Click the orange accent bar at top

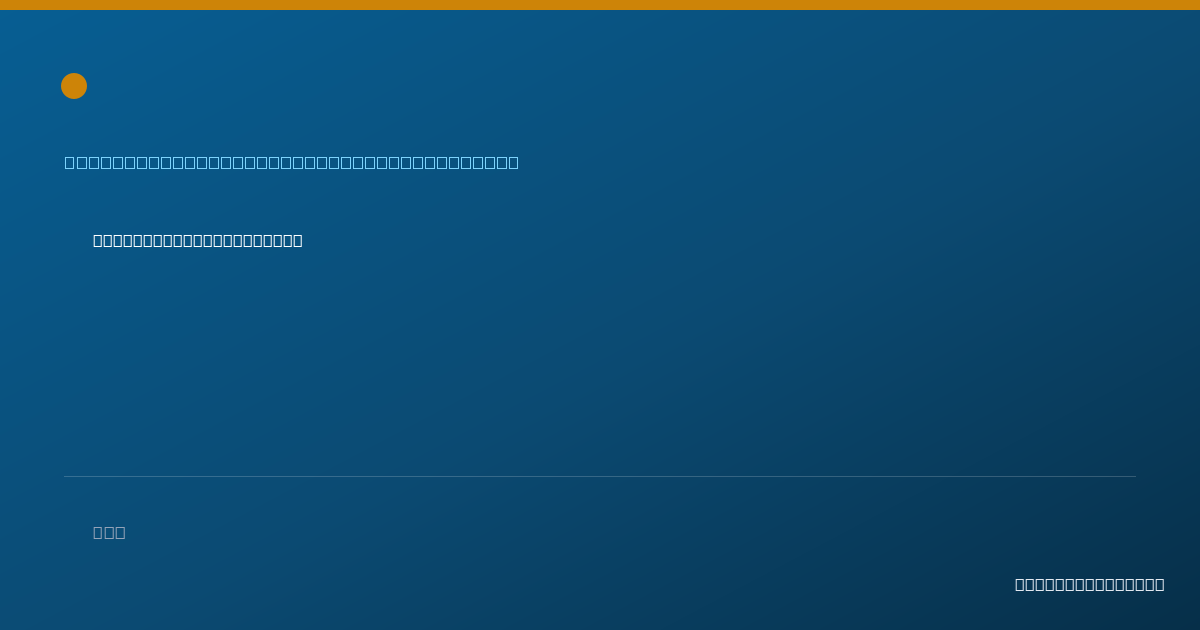(600, 5)
